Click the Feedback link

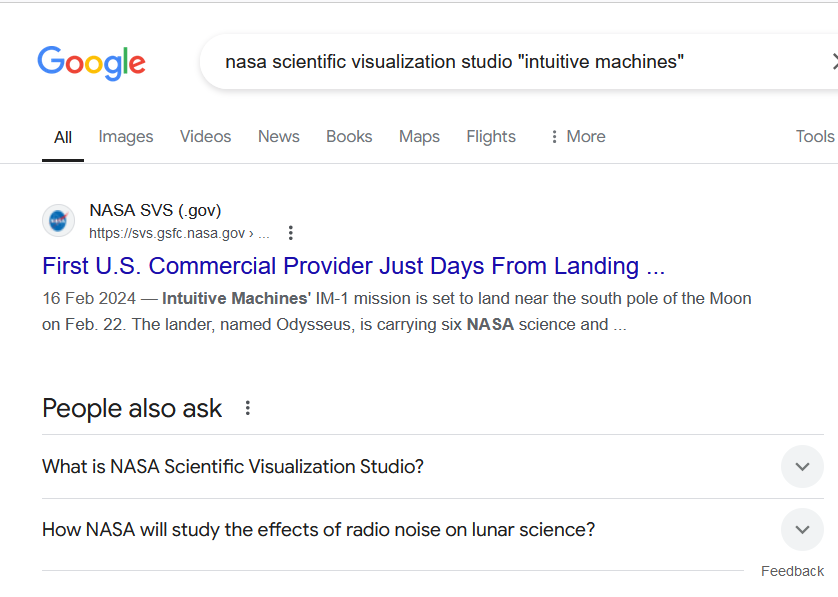click(792, 571)
